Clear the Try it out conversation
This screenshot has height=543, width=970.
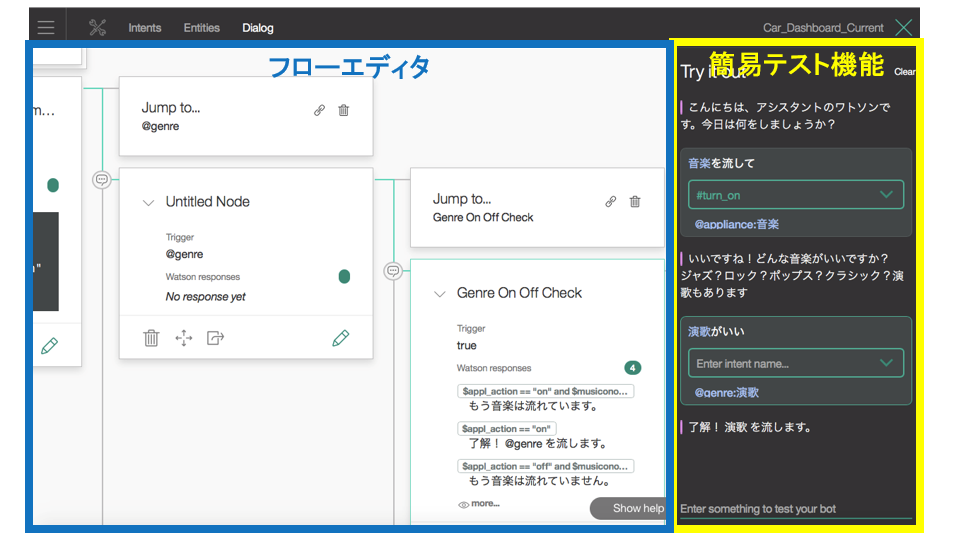tap(904, 72)
